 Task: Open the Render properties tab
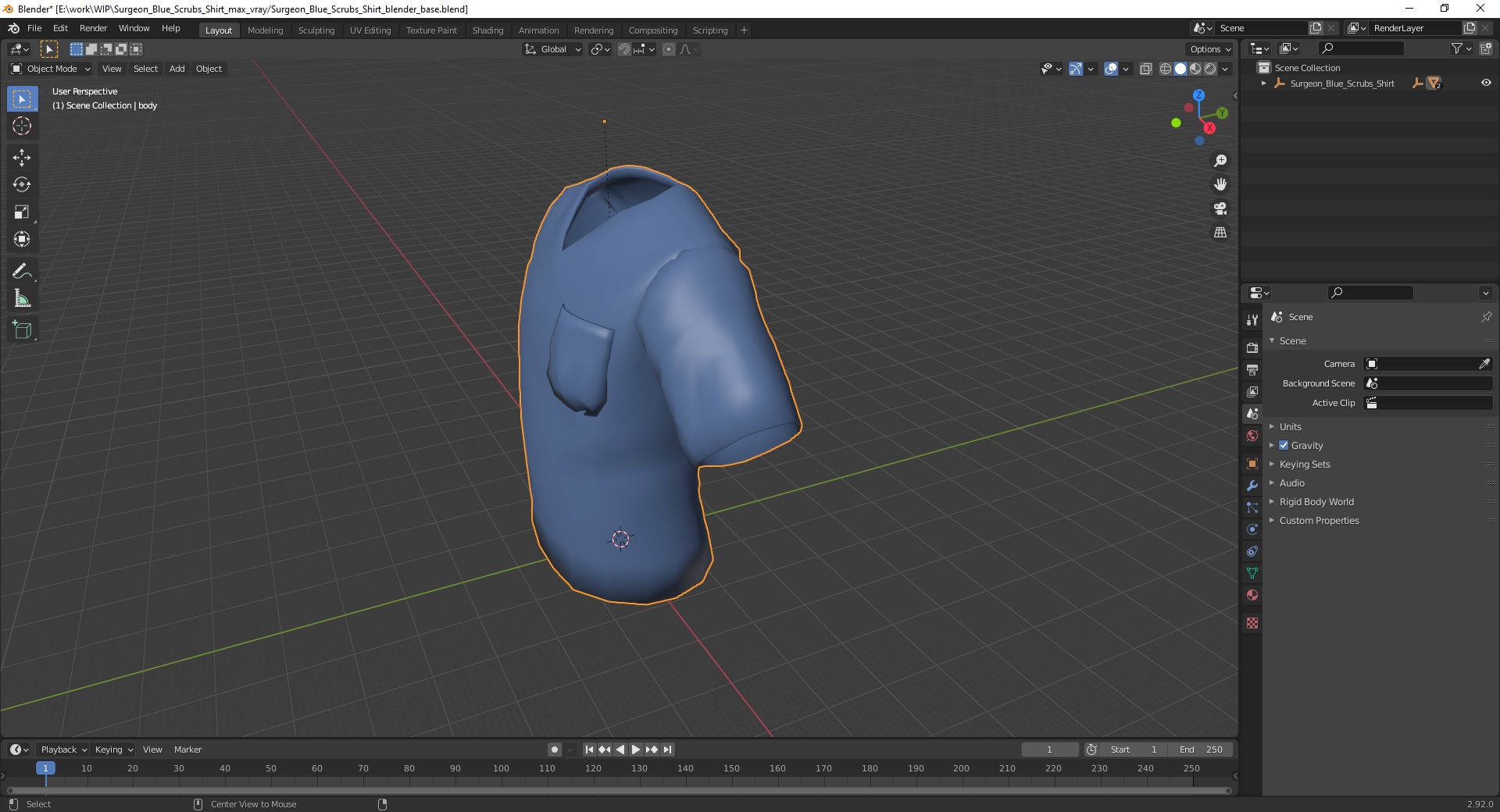(1252, 347)
